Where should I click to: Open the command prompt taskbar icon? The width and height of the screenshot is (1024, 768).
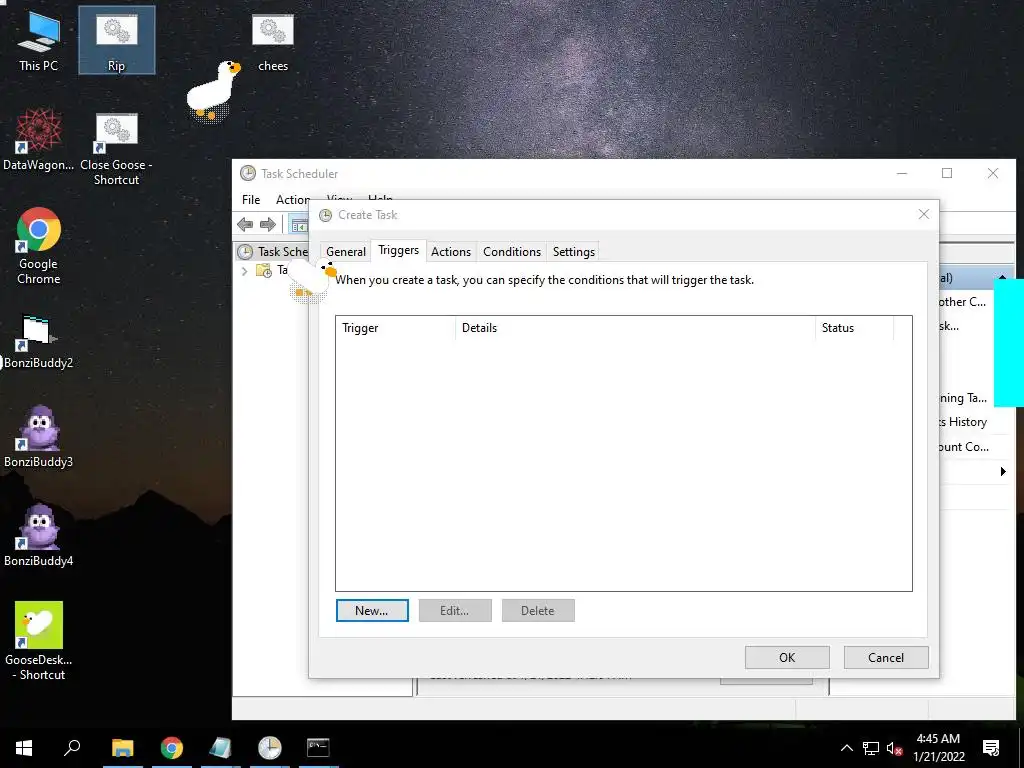pyautogui.click(x=318, y=747)
